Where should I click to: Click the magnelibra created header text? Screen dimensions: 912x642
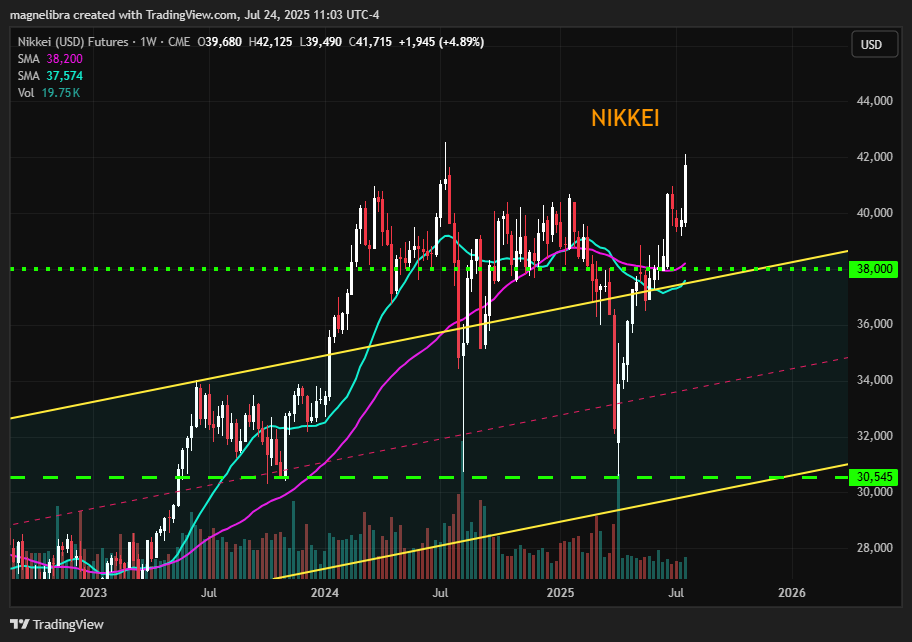click(195, 15)
